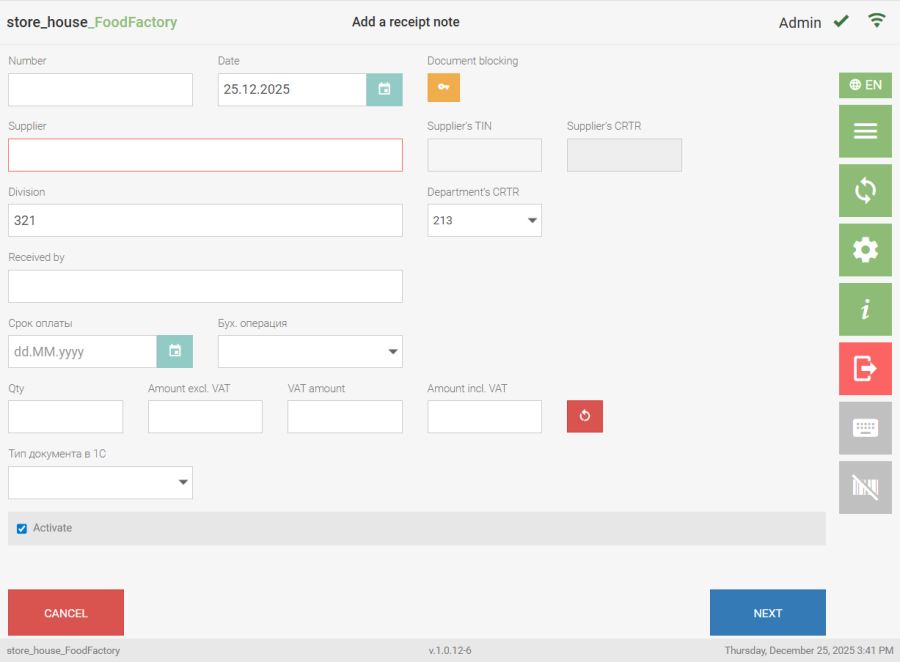Open settings gear in sidebar
Viewport: 900px width, 662px height.
[x=865, y=250]
